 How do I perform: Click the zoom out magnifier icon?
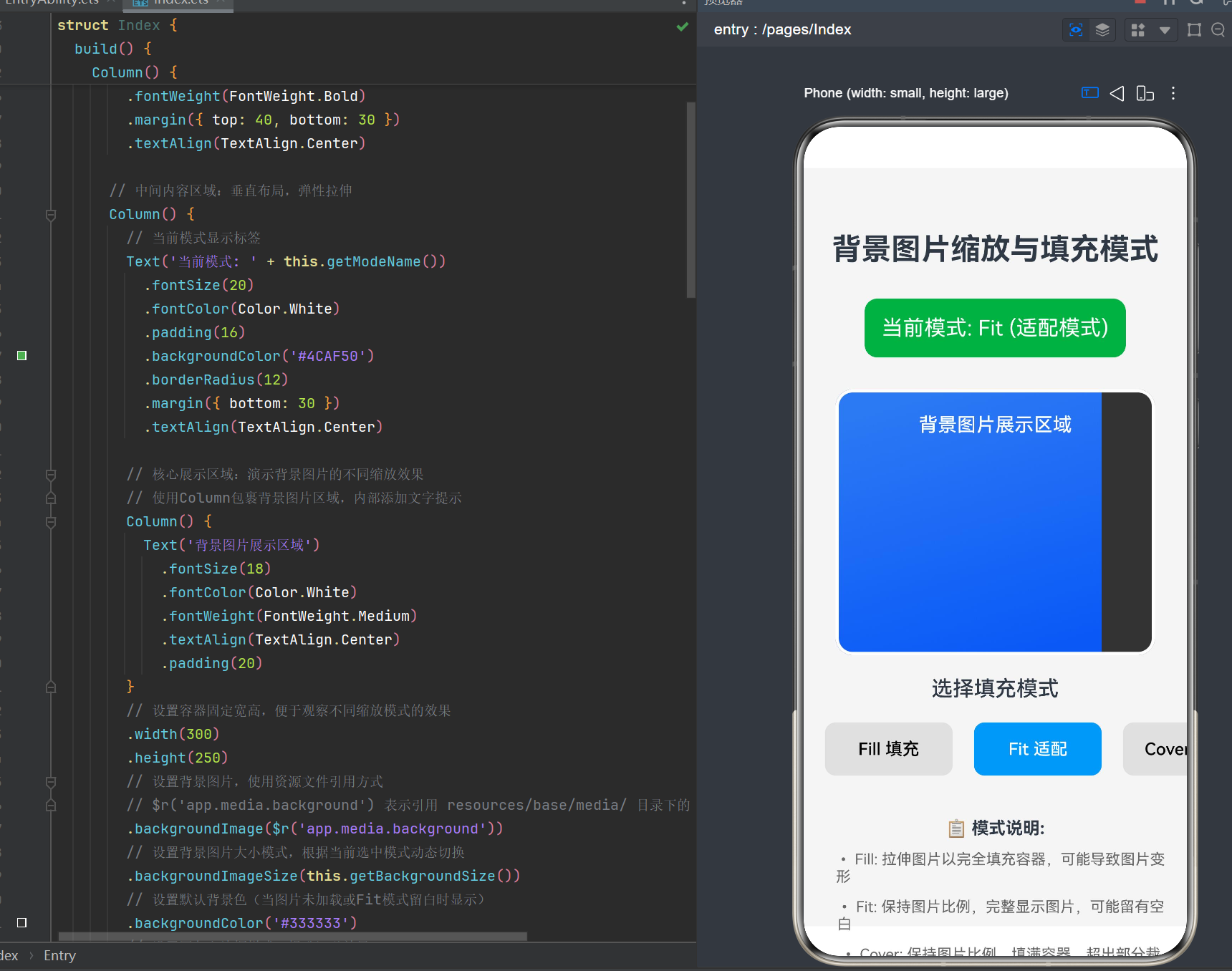1218,30
